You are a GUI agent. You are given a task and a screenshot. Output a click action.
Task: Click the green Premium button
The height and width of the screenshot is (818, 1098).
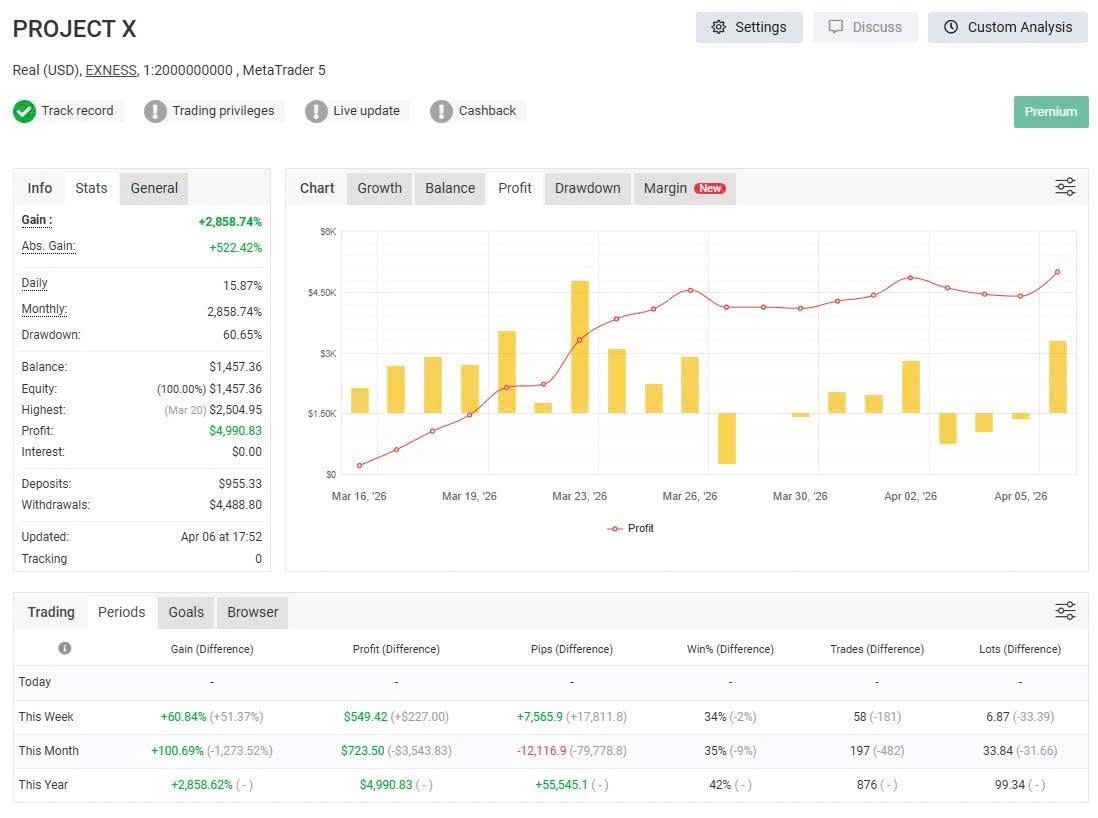1050,111
